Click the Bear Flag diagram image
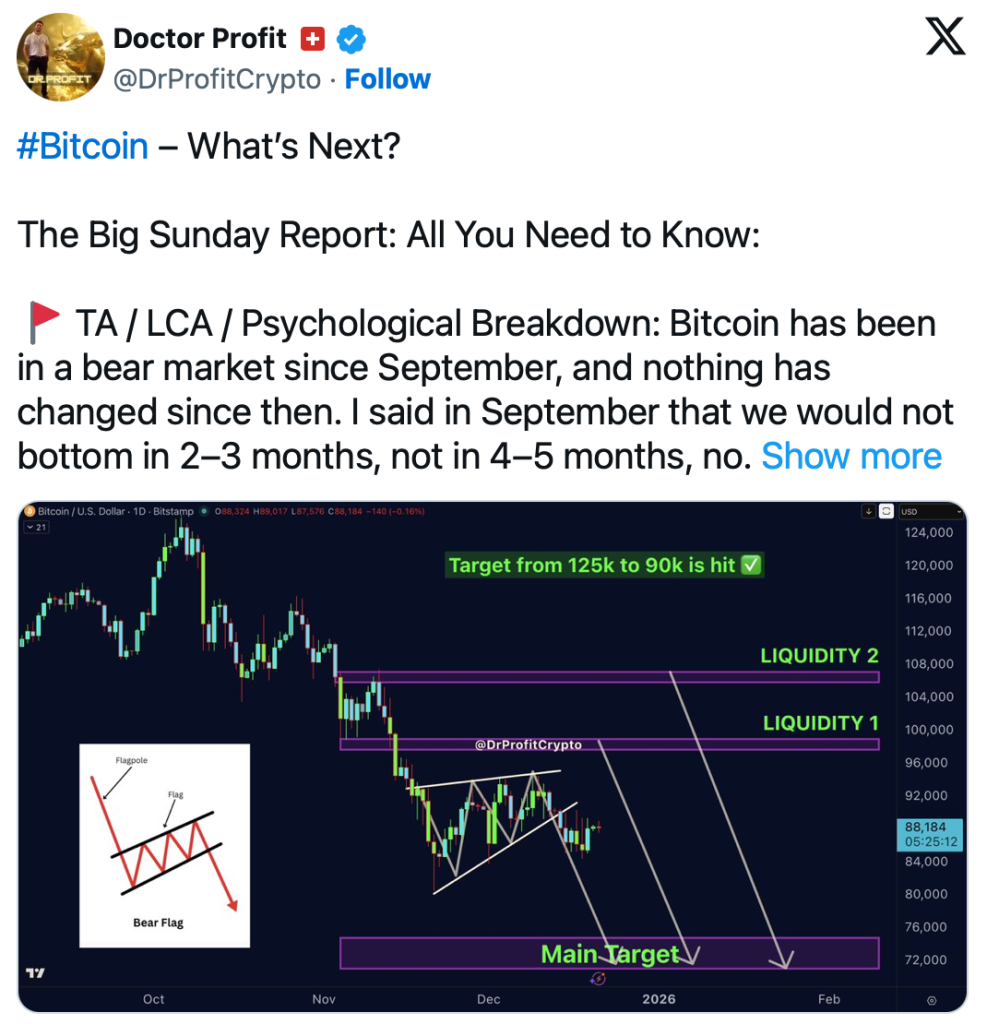Viewport: 987px width, 1024px height. pyautogui.click(x=164, y=845)
